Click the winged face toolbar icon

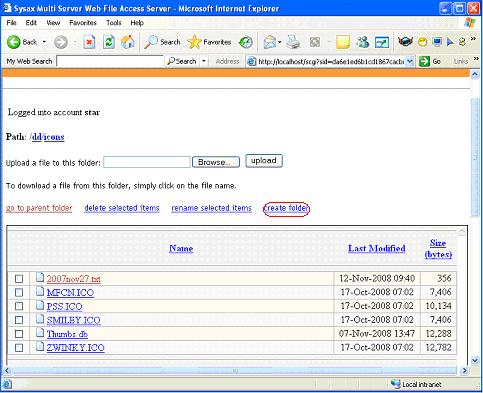[405, 42]
